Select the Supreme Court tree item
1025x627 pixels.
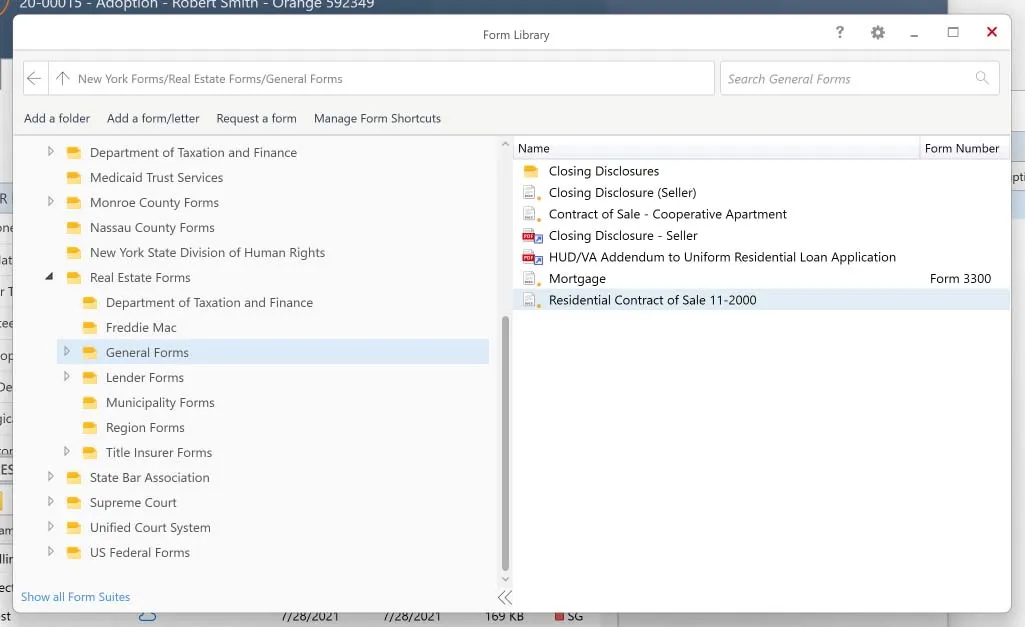pyautogui.click(x=133, y=503)
